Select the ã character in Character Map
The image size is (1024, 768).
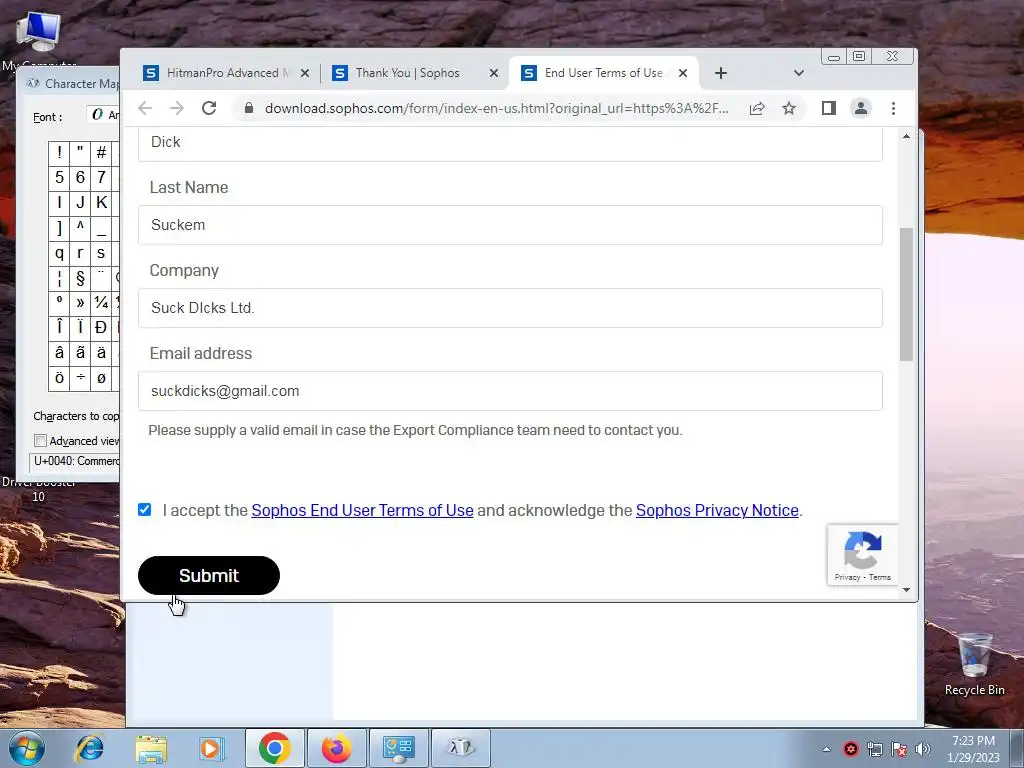[80, 353]
